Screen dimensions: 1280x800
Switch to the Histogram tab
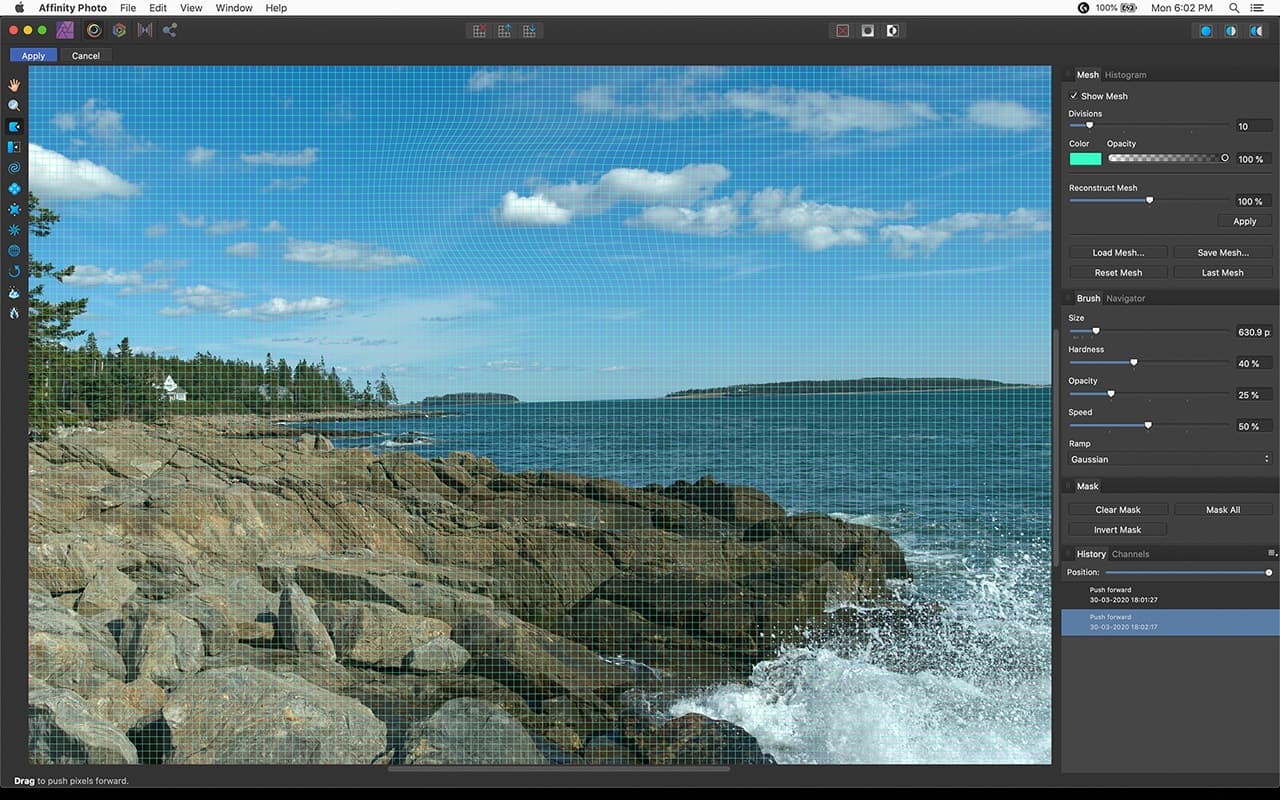(1125, 75)
